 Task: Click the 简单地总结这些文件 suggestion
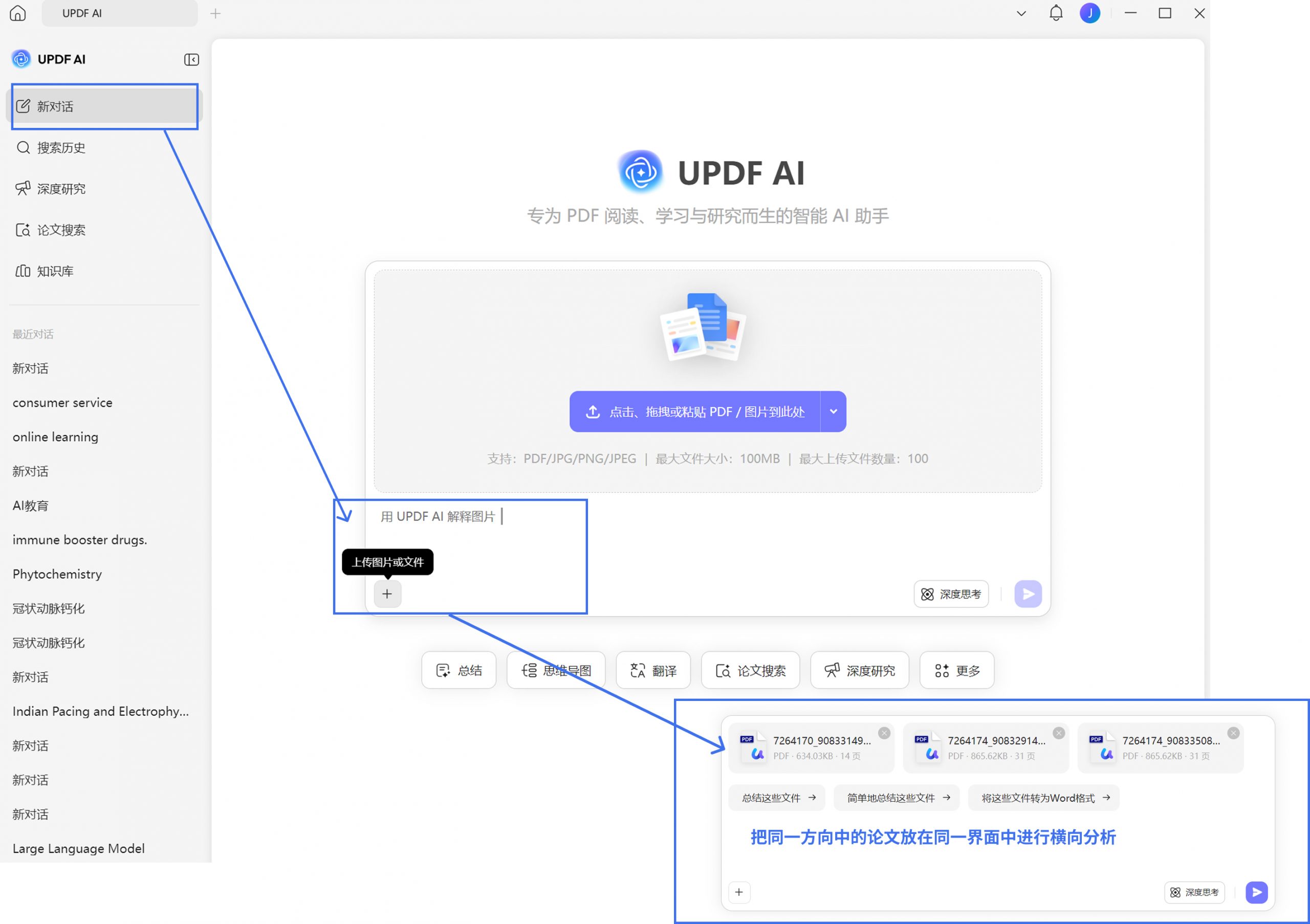(897, 798)
